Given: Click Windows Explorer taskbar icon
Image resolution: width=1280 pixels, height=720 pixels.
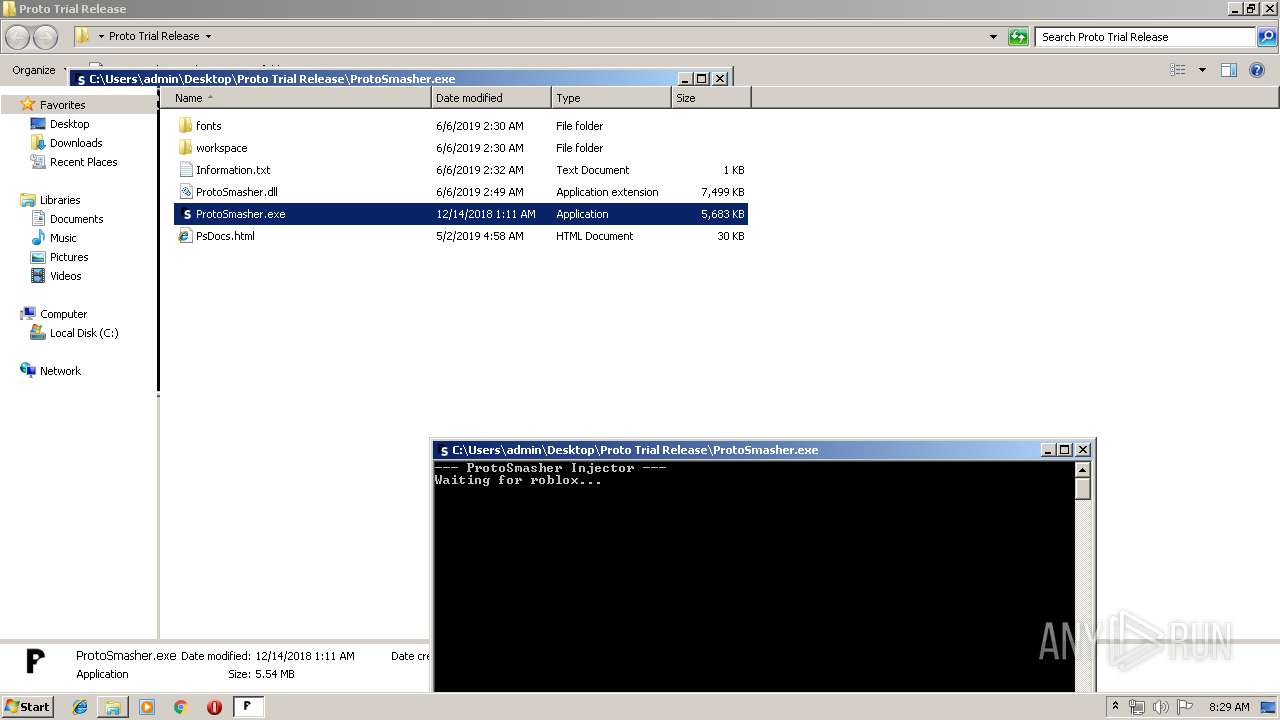Looking at the screenshot, I should click(113, 707).
